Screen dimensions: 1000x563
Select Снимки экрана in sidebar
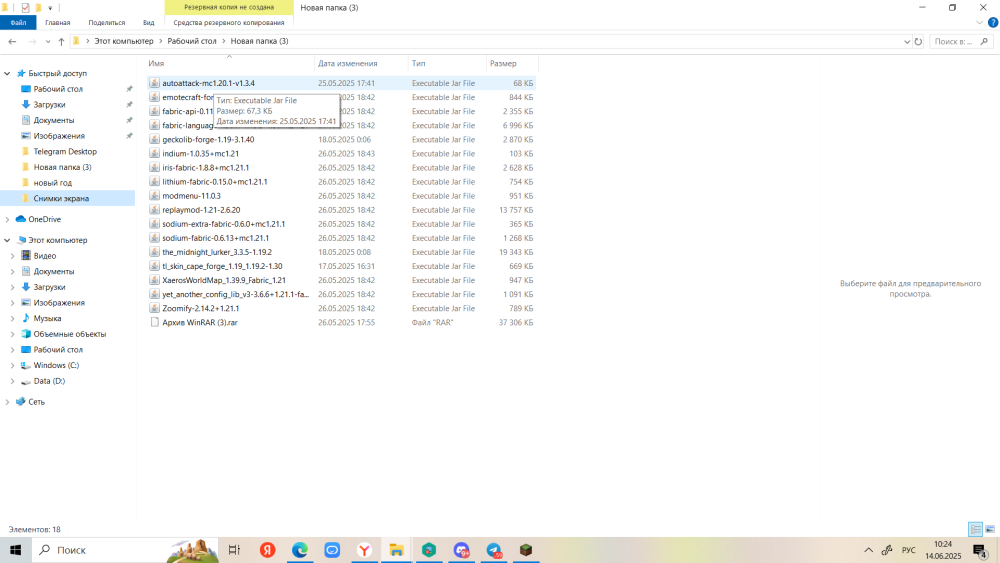pos(61,198)
